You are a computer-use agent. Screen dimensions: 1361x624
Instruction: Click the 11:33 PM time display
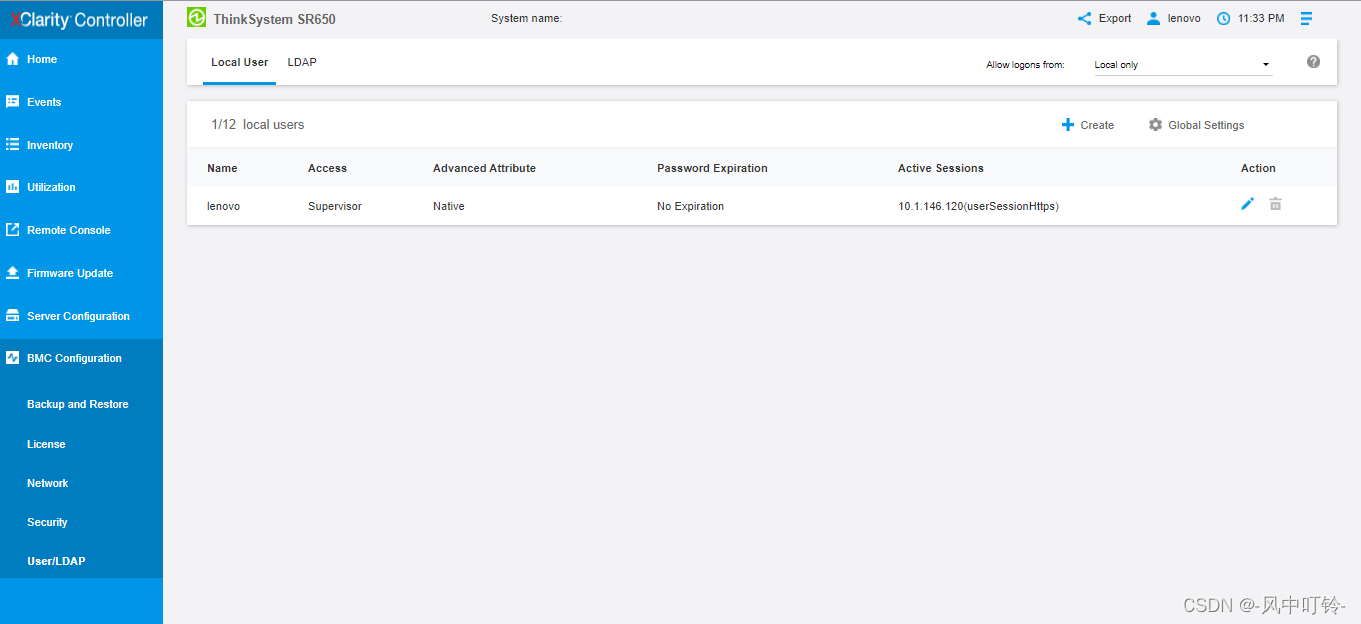click(x=1261, y=18)
